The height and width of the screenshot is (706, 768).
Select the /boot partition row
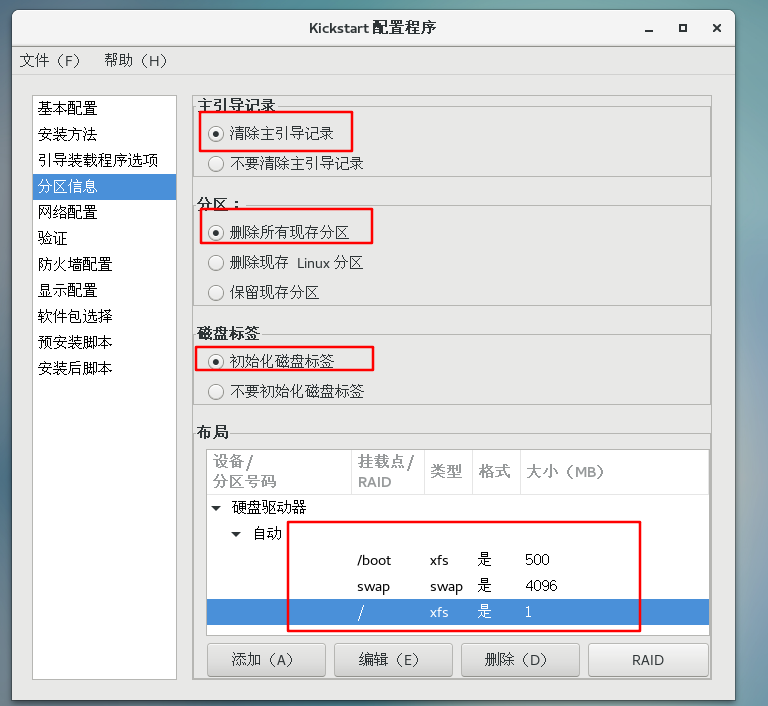point(457,560)
